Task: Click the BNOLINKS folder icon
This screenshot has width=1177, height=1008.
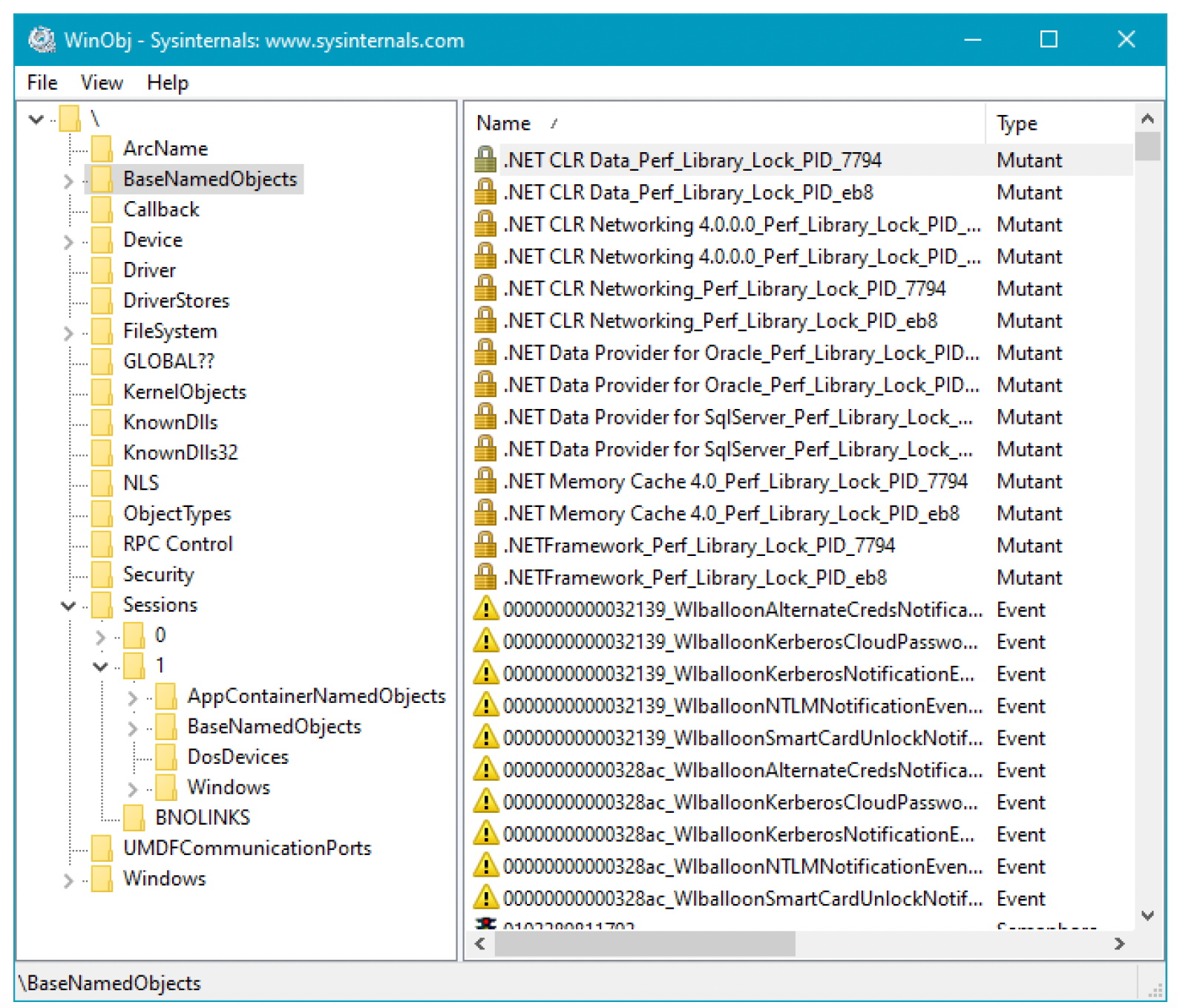Action: click(134, 818)
